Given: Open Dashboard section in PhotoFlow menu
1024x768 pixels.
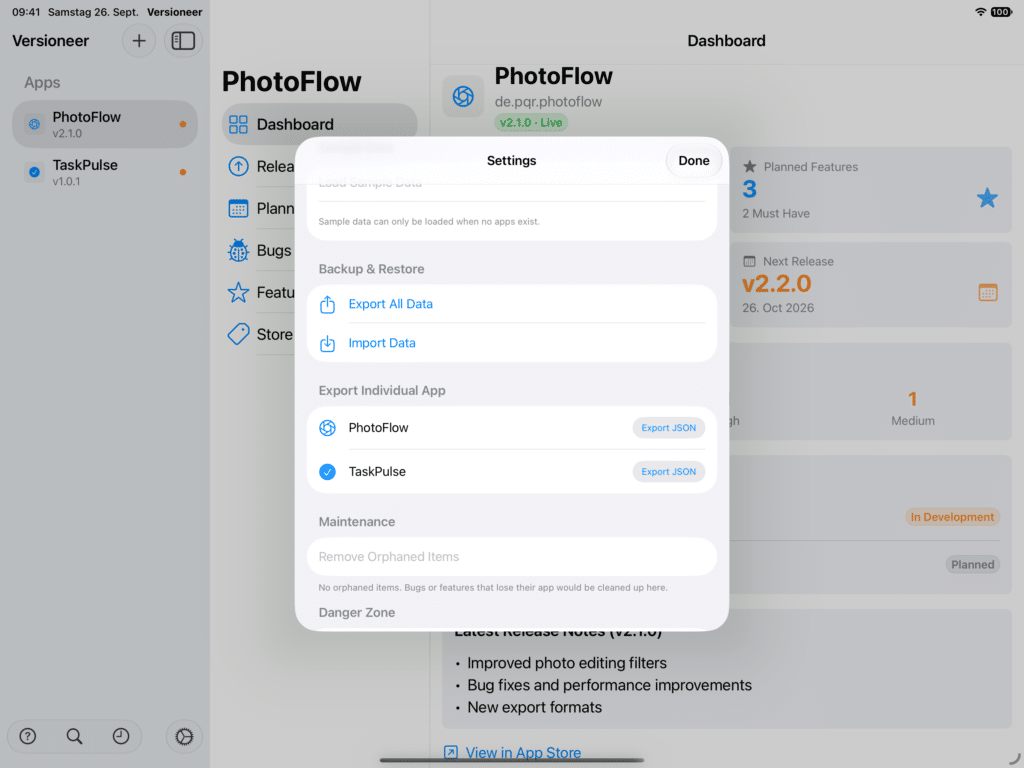Looking at the screenshot, I should pos(319,124).
